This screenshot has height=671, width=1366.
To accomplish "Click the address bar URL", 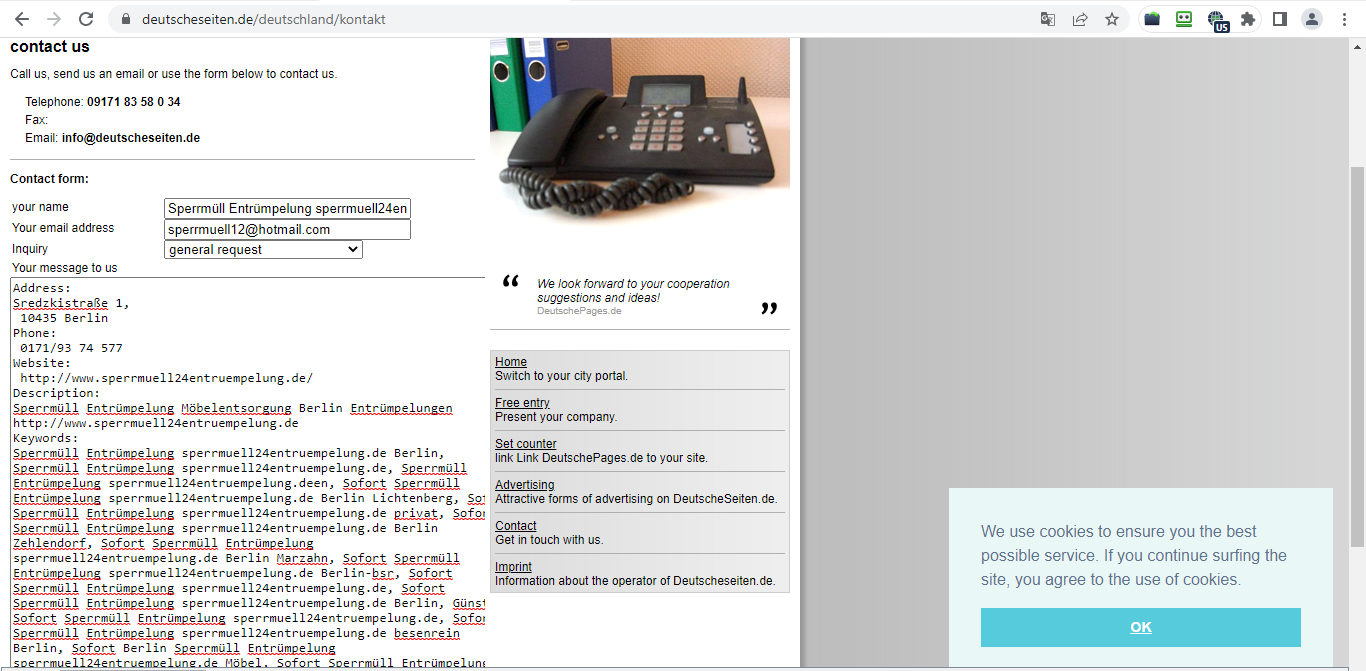I will pyautogui.click(x=263, y=19).
